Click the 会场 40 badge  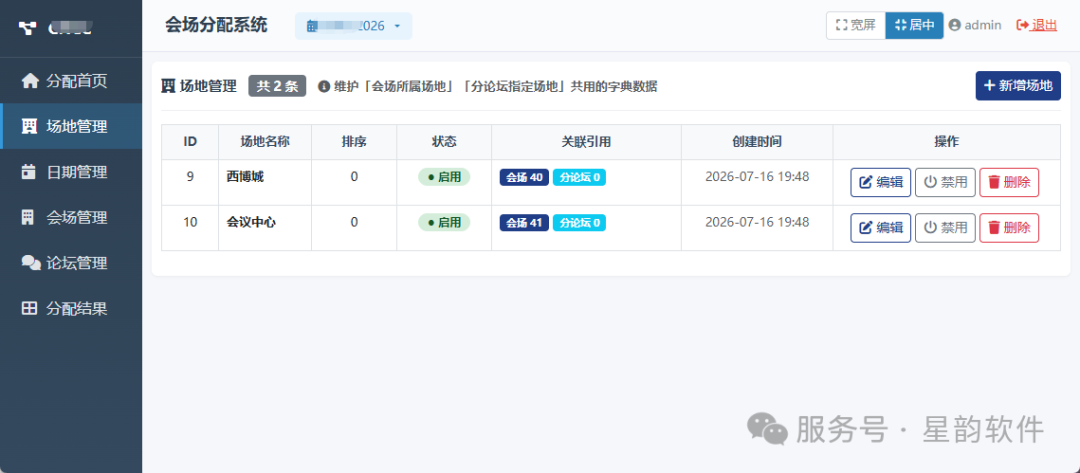[524, 178]
